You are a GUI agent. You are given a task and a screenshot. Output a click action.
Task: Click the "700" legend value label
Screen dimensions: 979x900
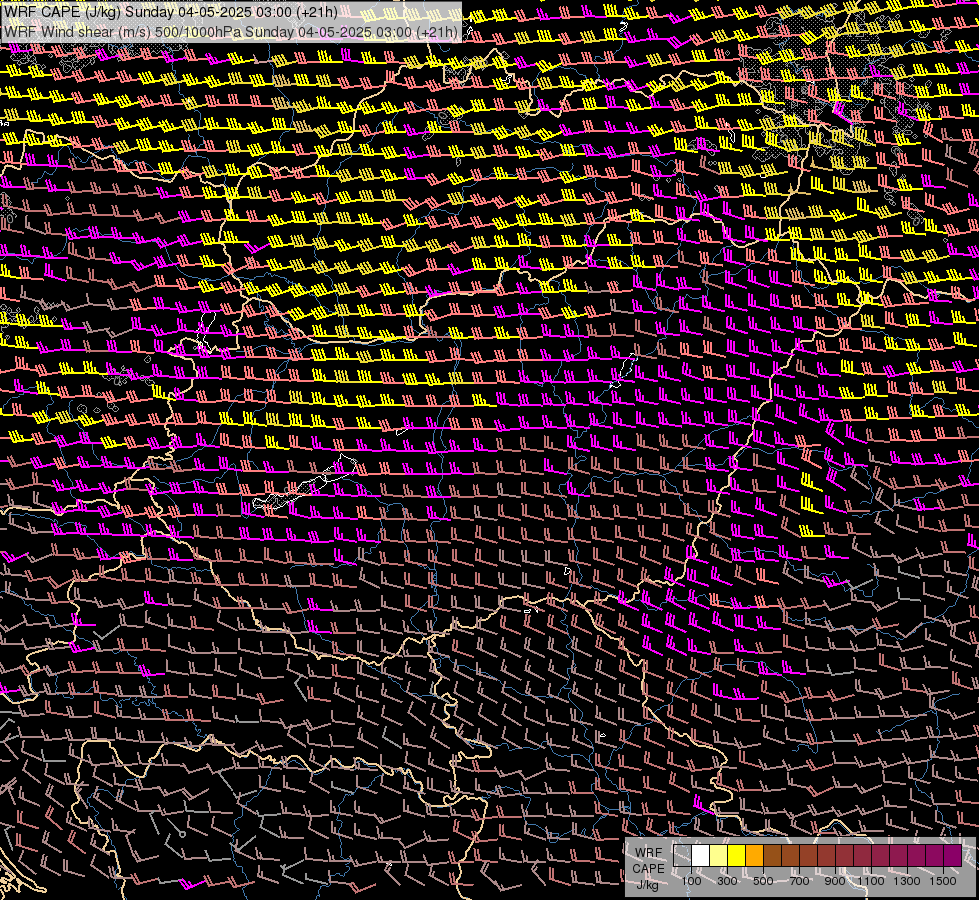click(x=799, y=881)
